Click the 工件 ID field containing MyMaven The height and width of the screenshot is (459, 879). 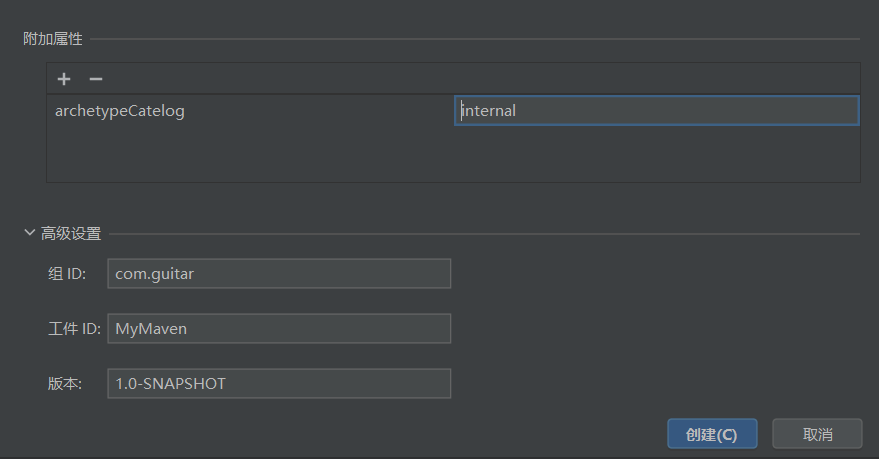pyautogui.click(x=279, y=328)
